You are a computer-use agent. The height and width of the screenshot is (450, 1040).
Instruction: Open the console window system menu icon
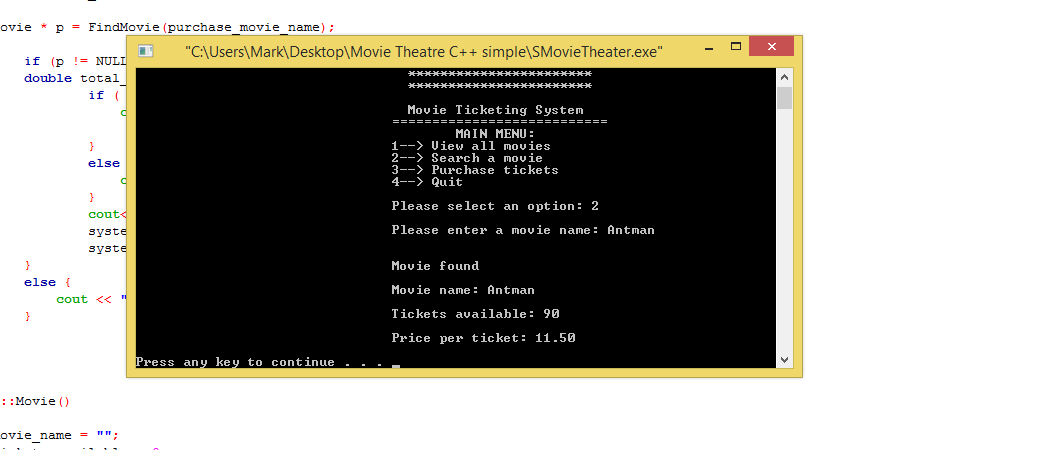pos(145,51)
